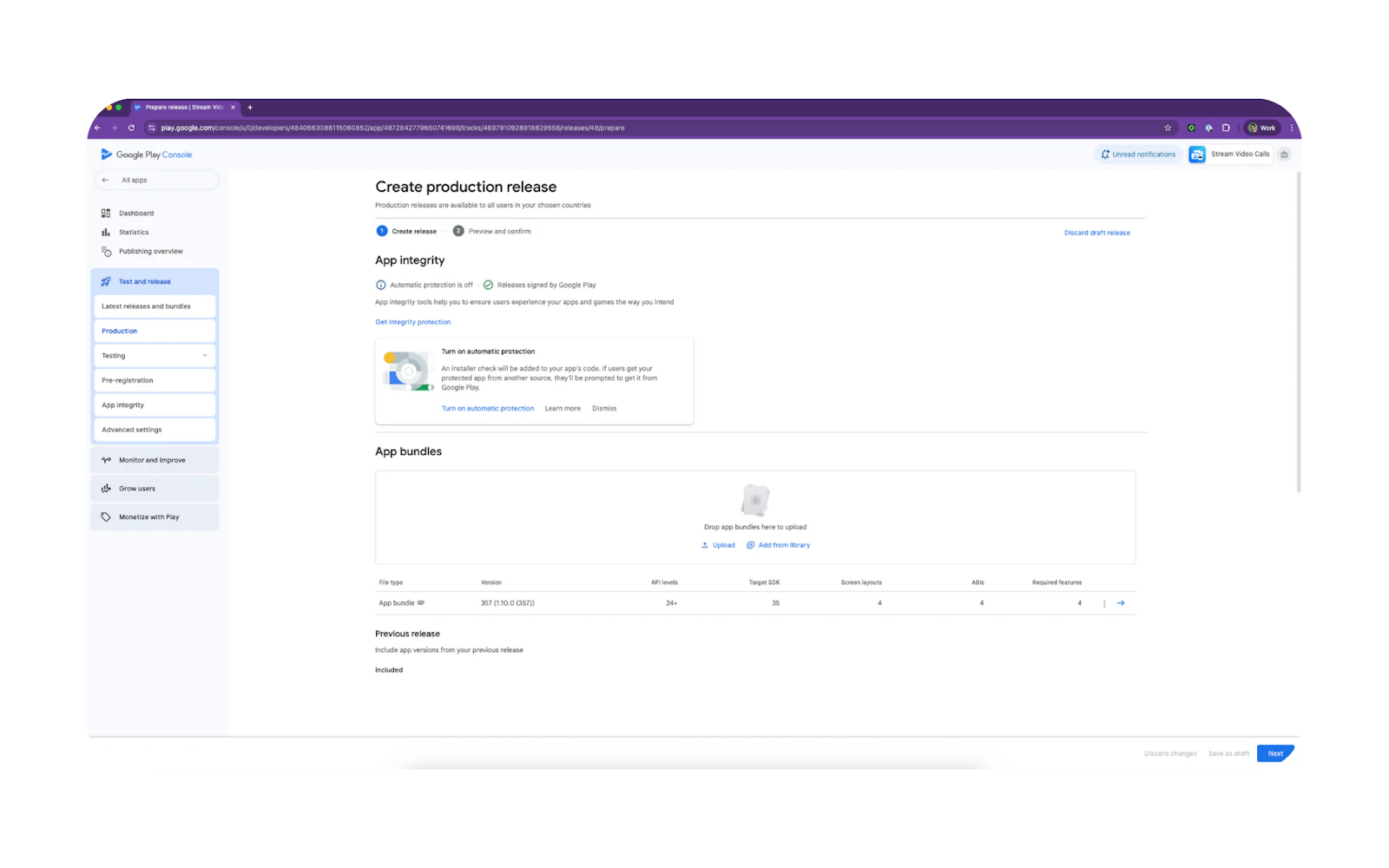Click the Next button

1274,753
